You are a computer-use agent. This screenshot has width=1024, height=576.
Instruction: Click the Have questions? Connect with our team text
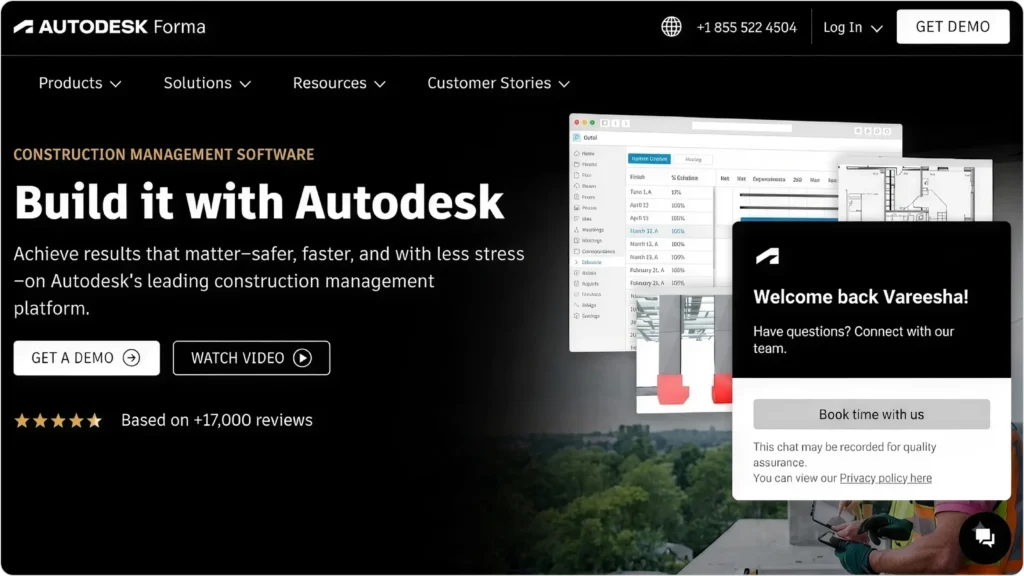pos(854,340)
